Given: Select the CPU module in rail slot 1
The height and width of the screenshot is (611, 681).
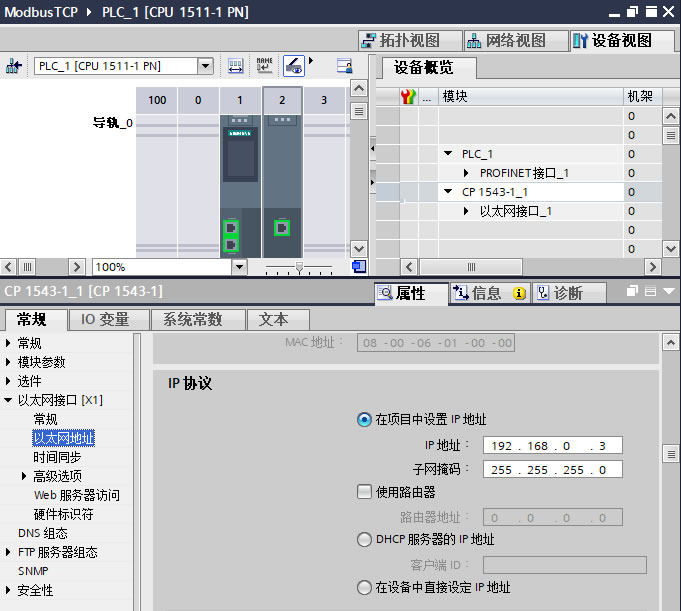Looking at the screenshot, I should click(x=240, y=186).
